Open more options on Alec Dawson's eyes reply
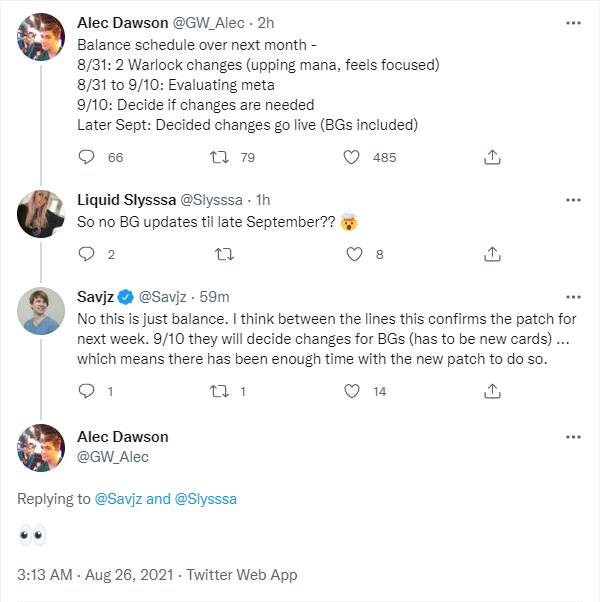 [573, 437]
